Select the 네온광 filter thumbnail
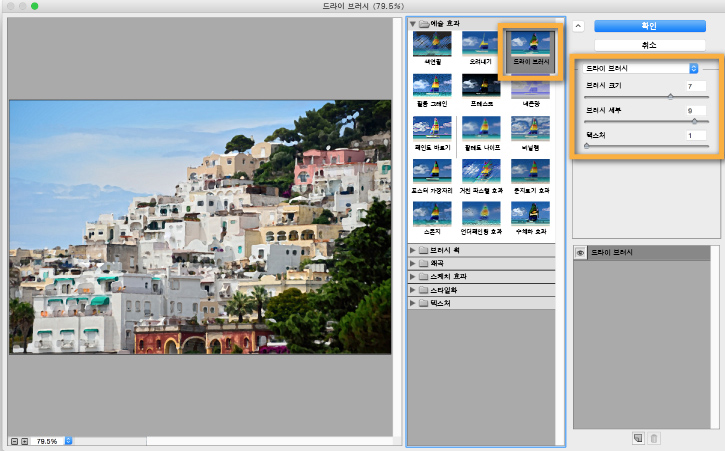Screen dimensions: 725x451 pos(530,87)
